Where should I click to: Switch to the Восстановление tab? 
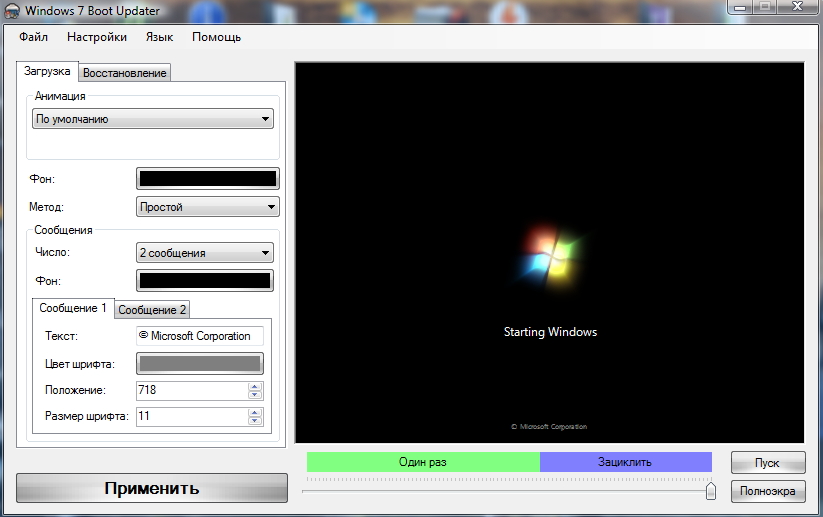click(125, 72)
